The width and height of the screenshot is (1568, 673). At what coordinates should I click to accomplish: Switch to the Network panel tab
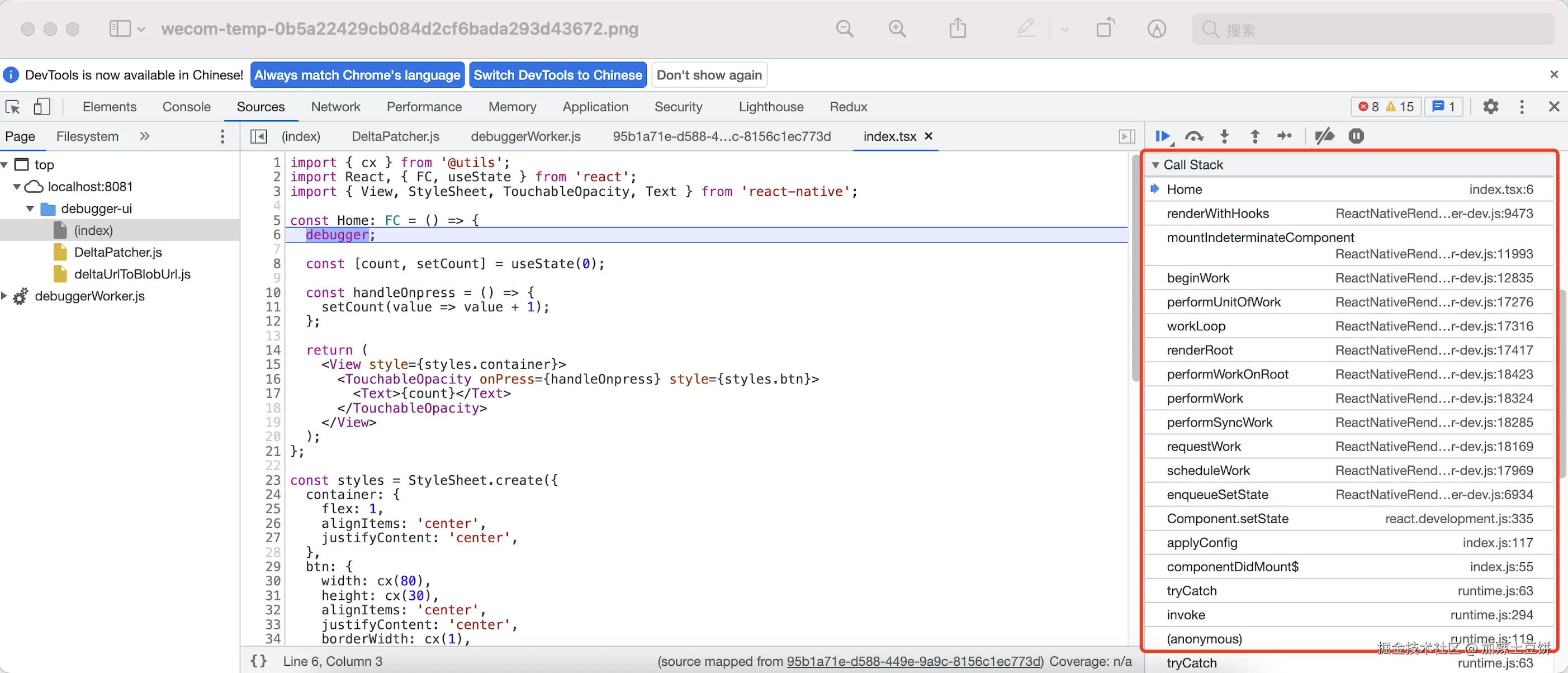(x=335, y=107)
